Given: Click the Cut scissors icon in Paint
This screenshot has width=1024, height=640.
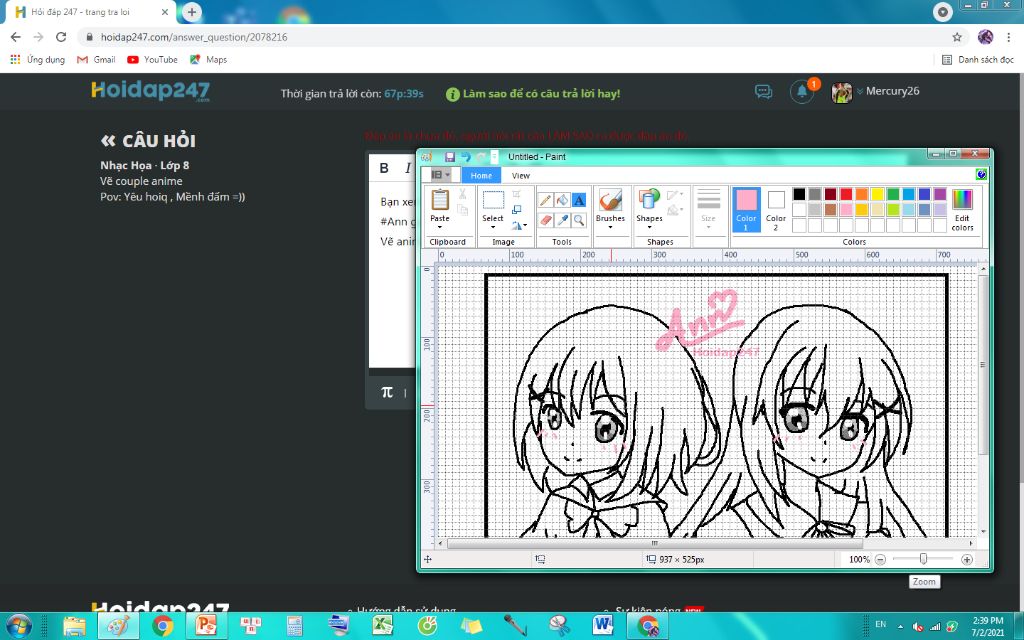Looking at the screenshot, I should 462,194.
